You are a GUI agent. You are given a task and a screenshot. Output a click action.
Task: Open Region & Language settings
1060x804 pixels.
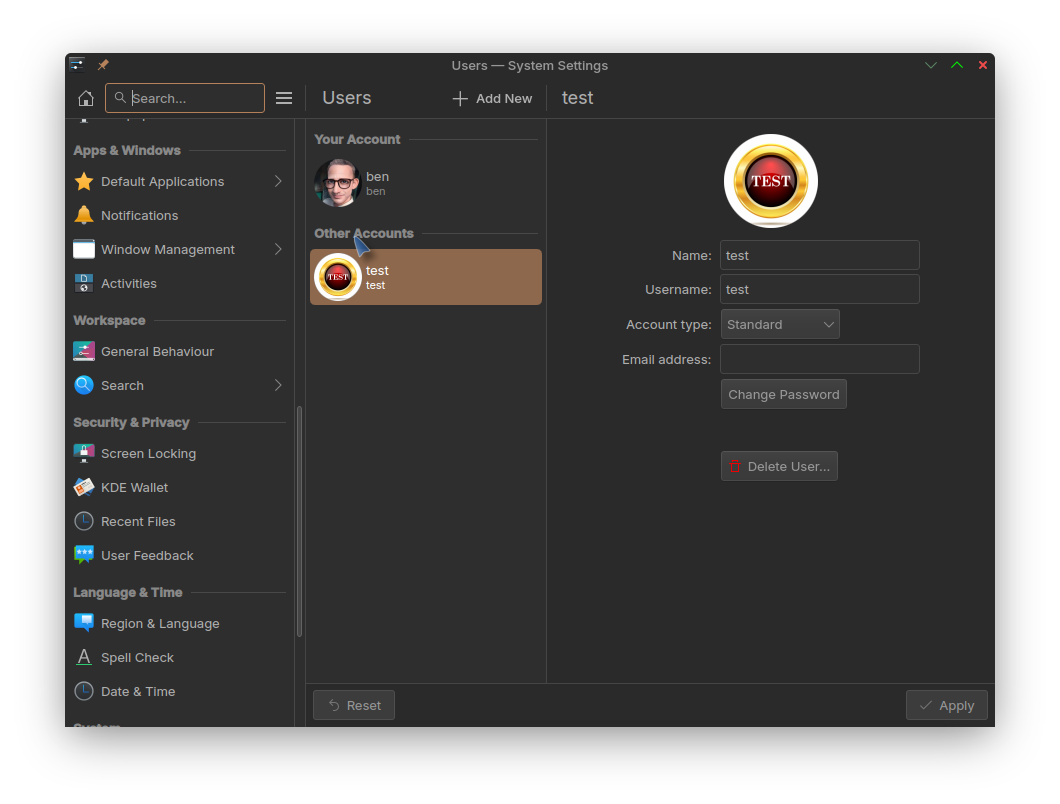coord(179,623)
